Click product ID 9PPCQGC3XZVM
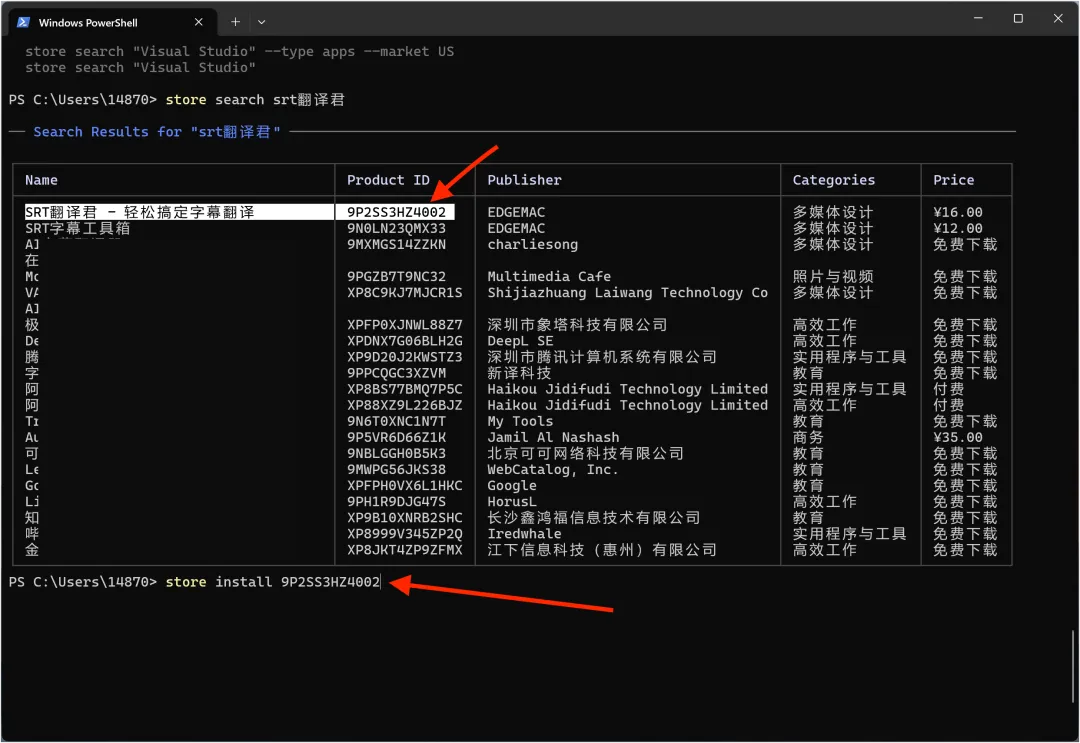 pyautogui.click(x=396, y=373)
